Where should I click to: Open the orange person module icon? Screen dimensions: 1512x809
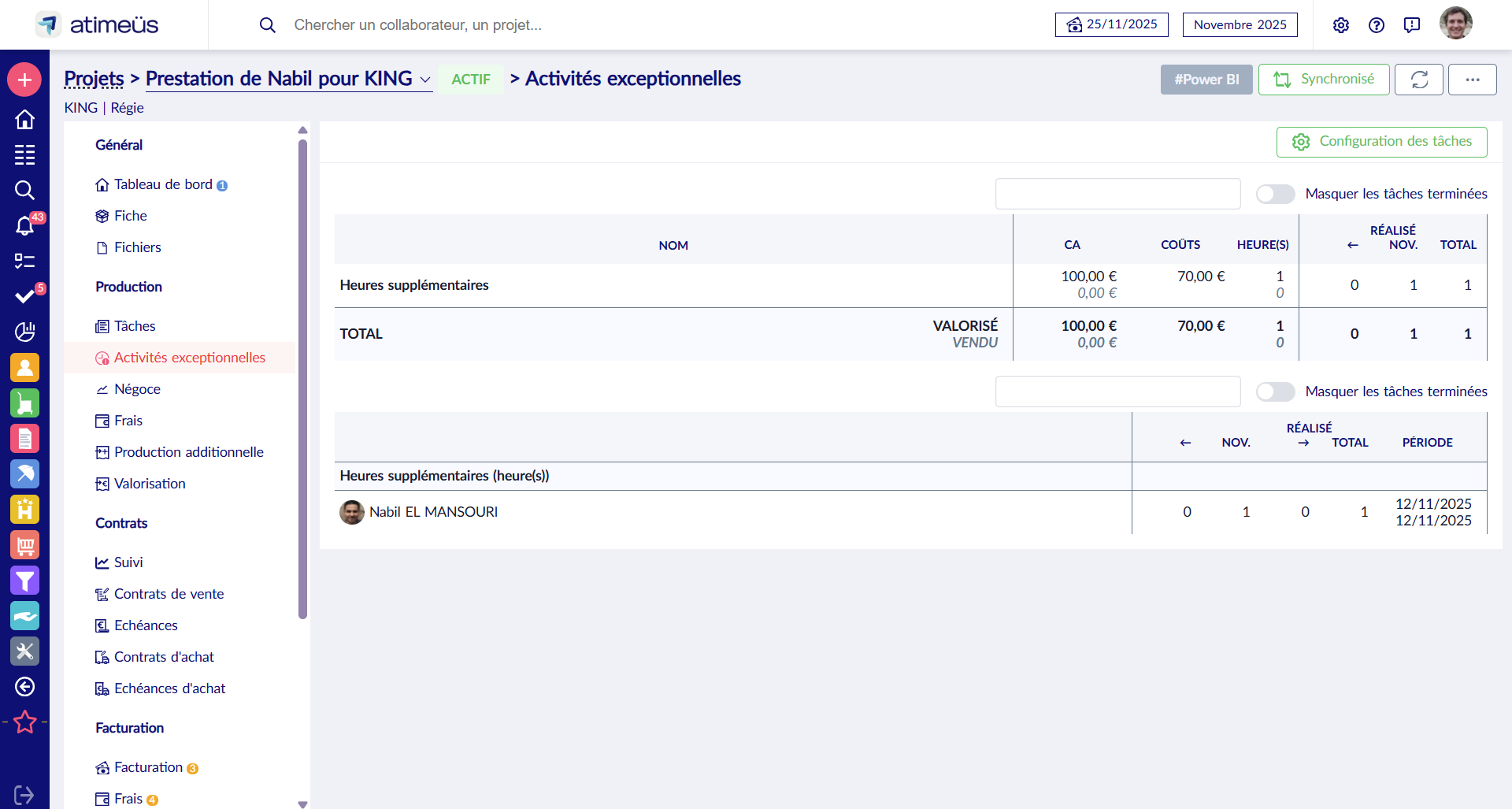(24, 367)
